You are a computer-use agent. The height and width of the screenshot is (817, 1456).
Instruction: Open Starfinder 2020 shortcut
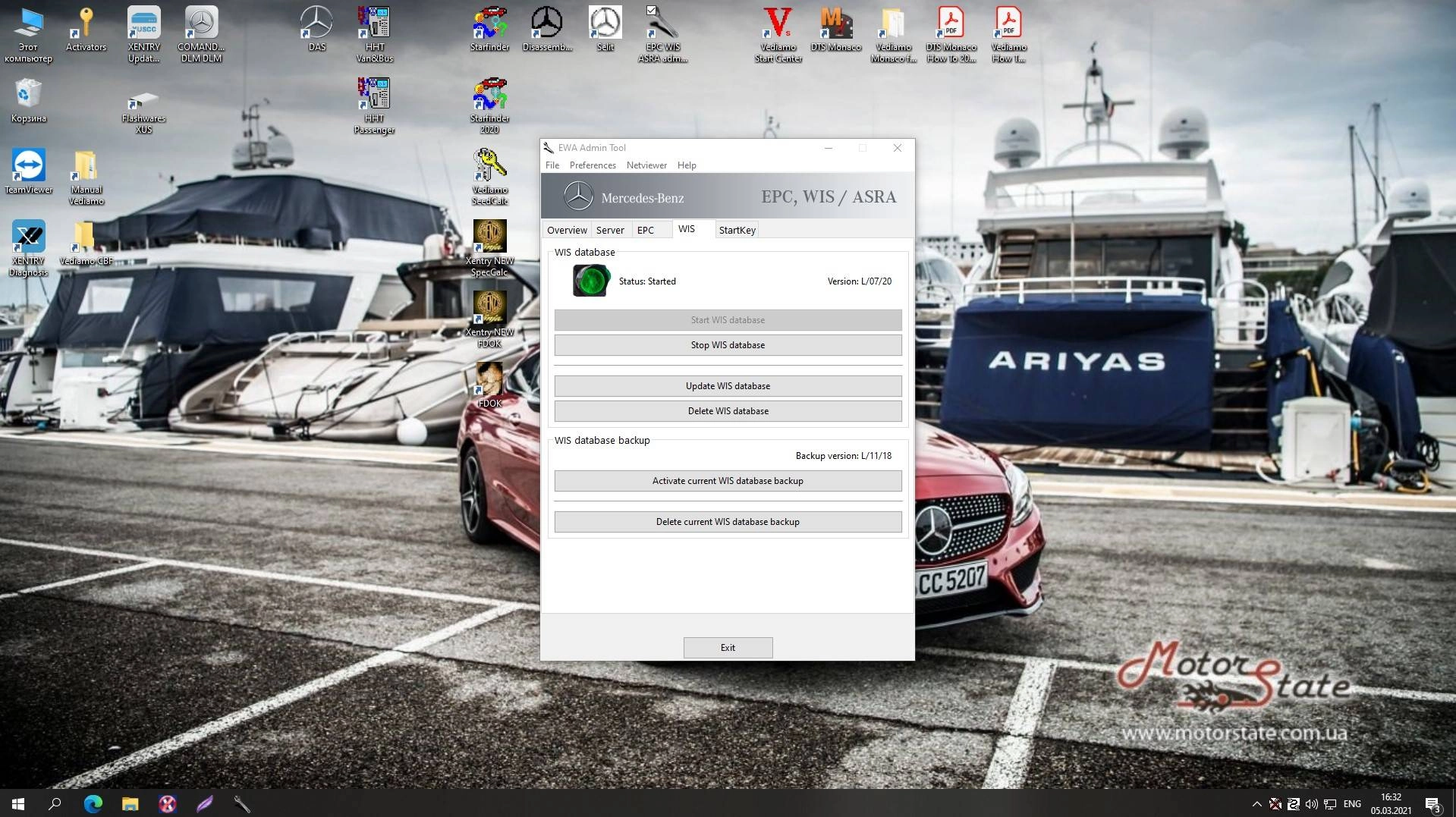pos(489,105)
